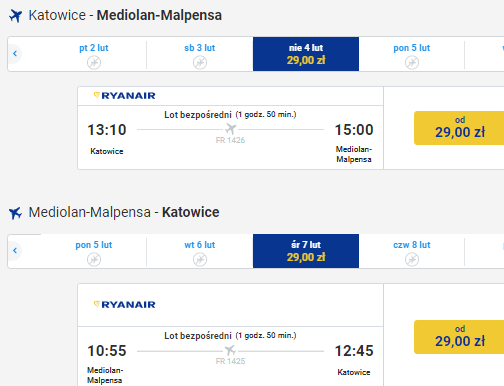Click the returning plane icon beside Mediolan-Malpensa heading
This screenshot has height=386, width=504.
(x=15, y=213)
